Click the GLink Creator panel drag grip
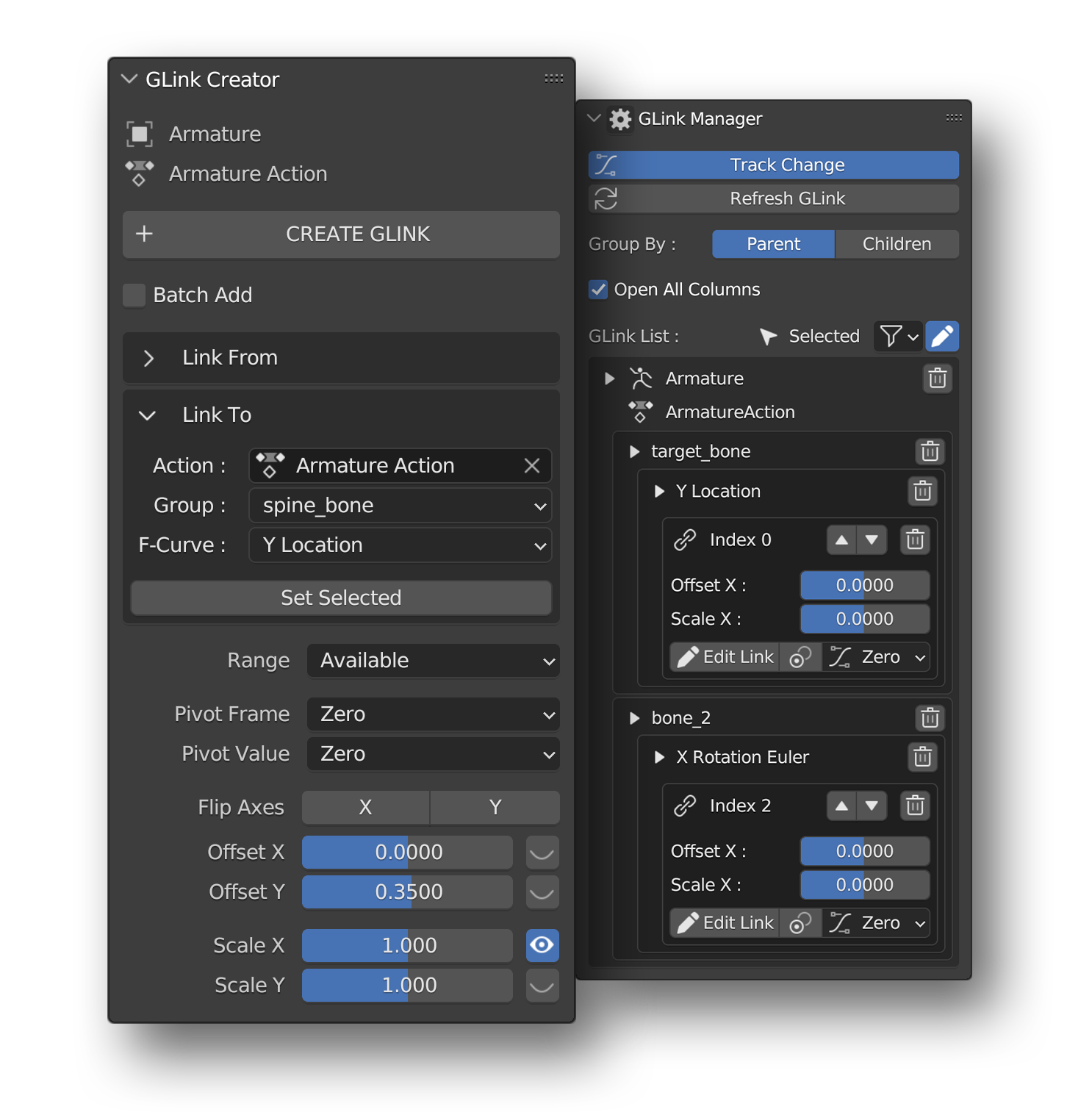Image resolution: width=1092 pixels, height=1112 pixels. coord(554,79)
